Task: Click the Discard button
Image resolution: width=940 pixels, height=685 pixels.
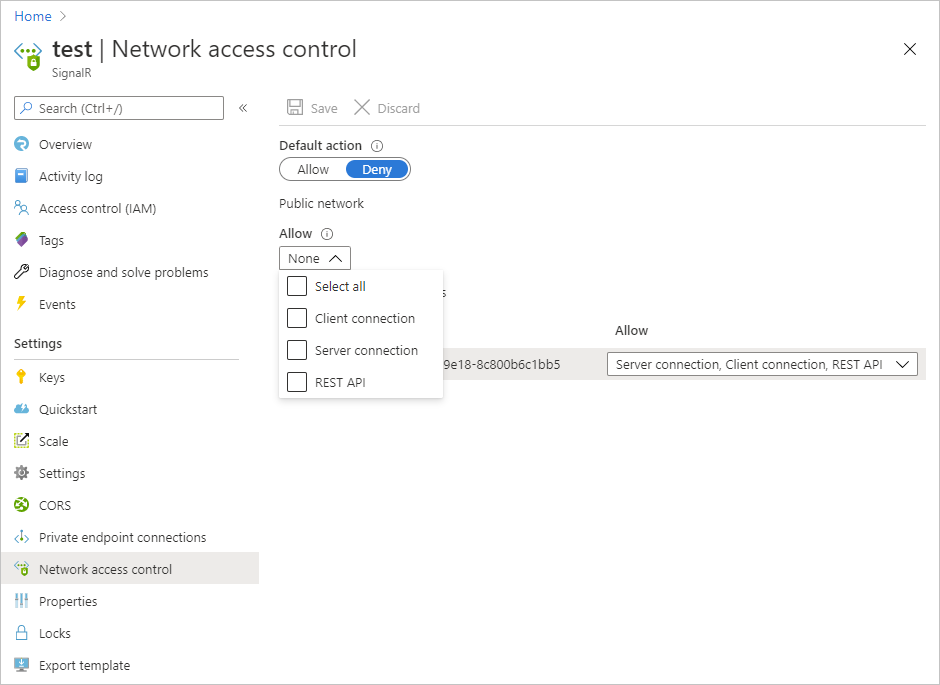Action: 387,108
